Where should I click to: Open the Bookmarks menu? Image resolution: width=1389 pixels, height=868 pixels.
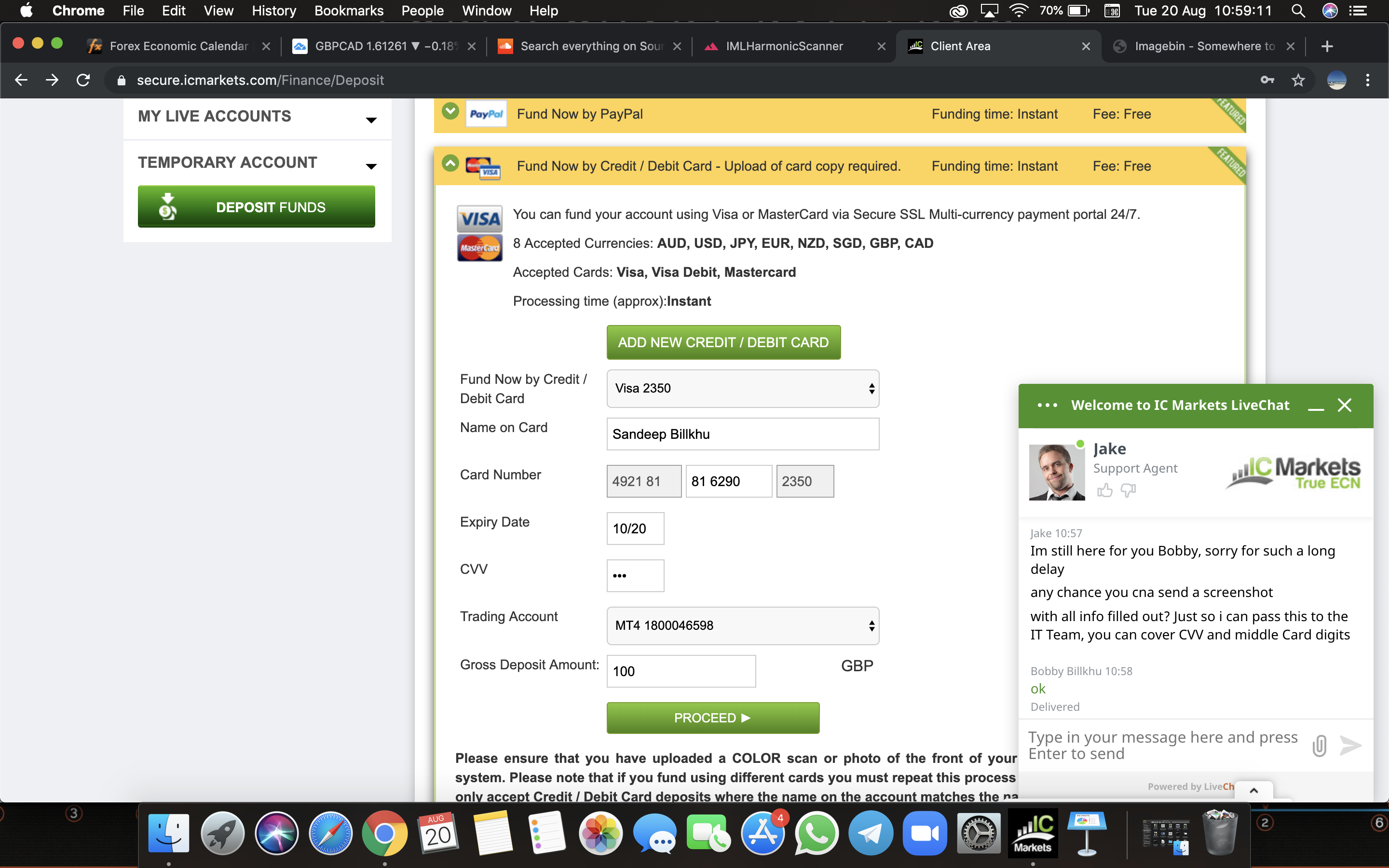click(348, 11)
